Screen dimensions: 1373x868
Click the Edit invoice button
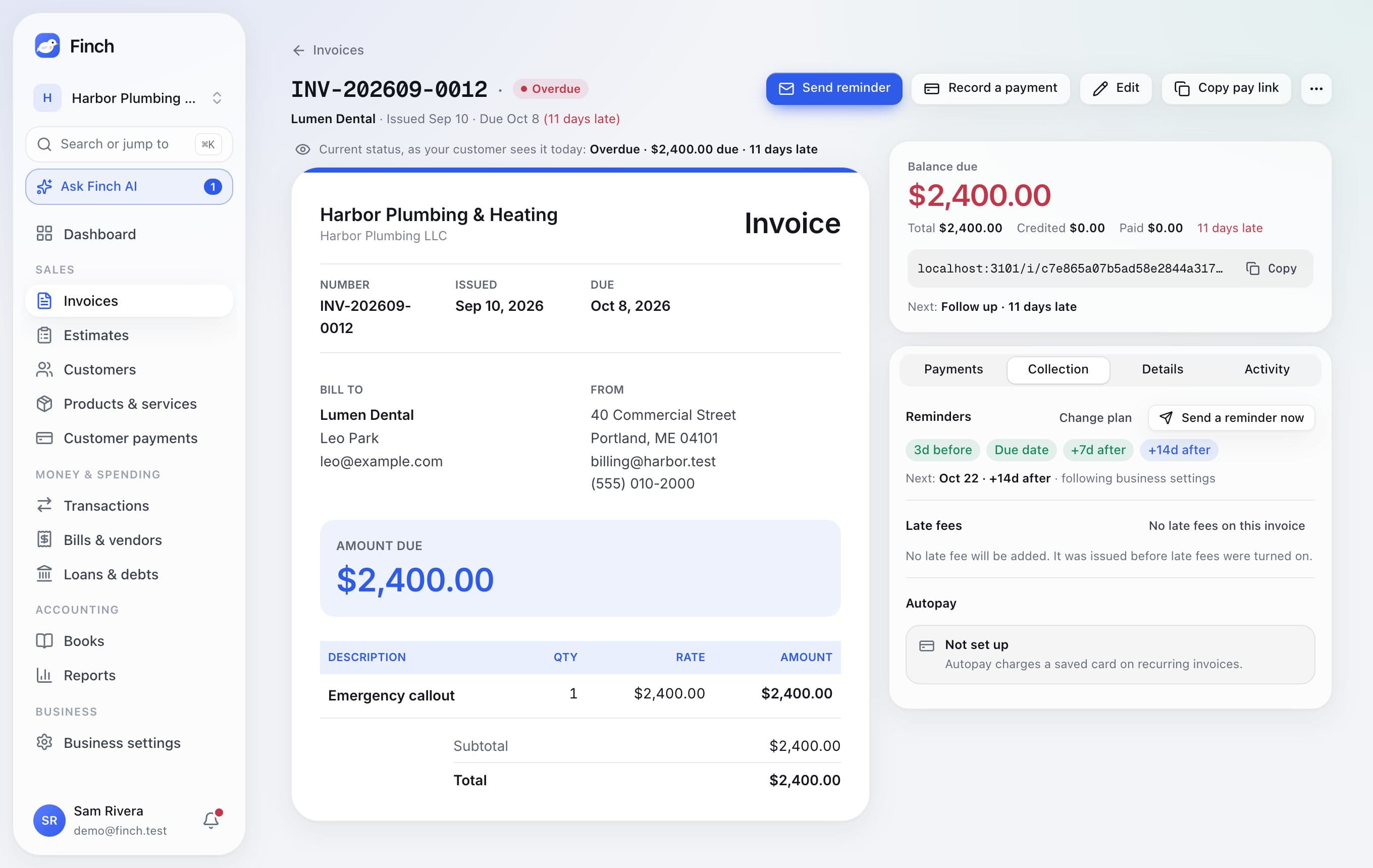tap(1116, 88)
